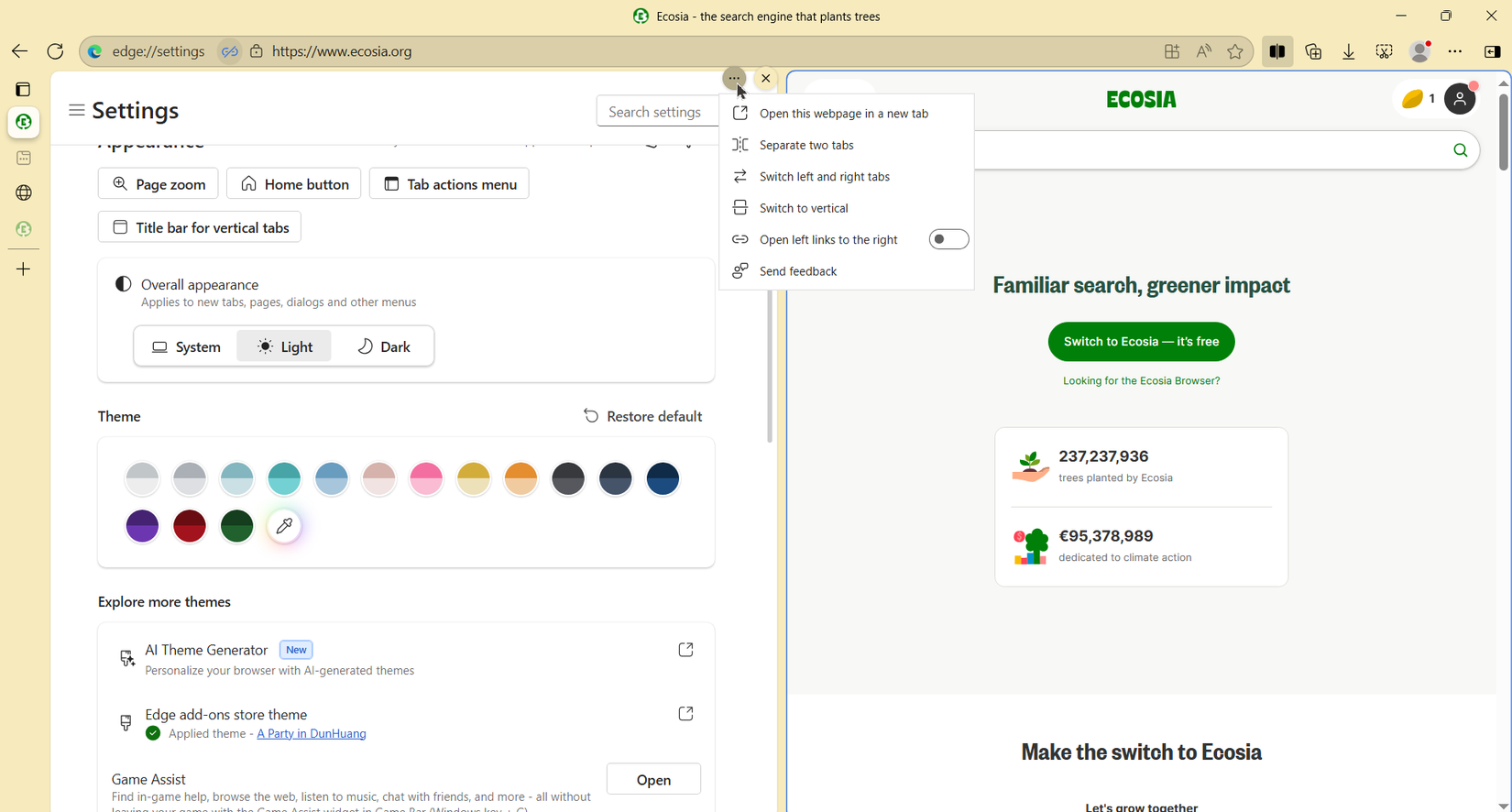Open Looking for the Ecosia Browser link
The width and height of the screenshot is (1512, 812).
tap(1141, 381)
